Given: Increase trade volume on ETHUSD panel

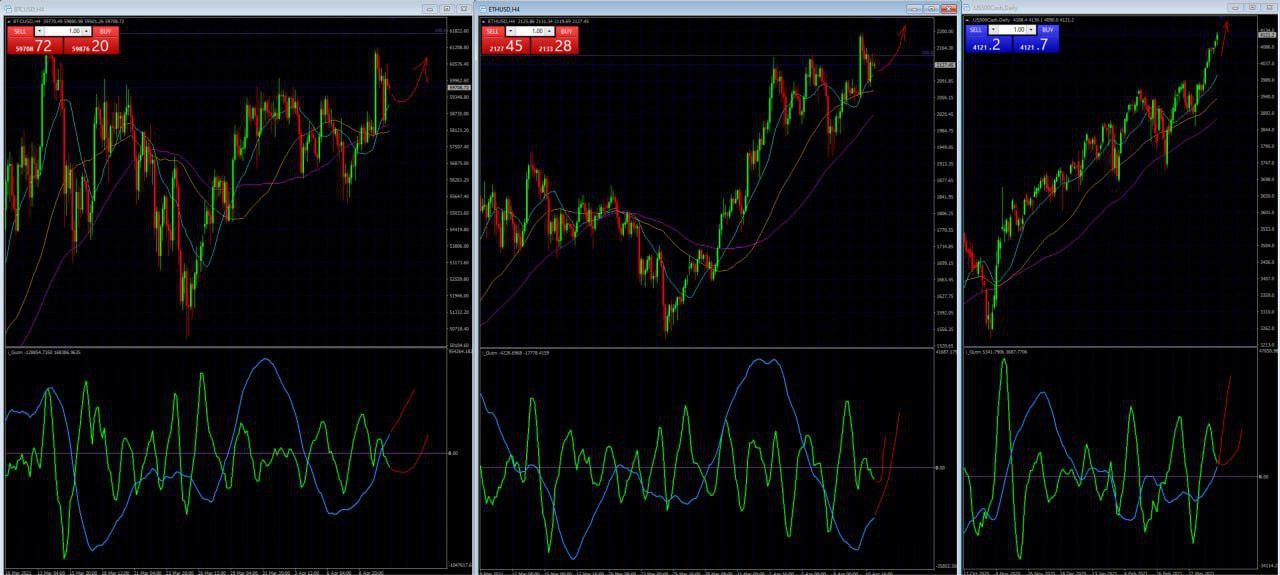Looking at the screenshot, I should pos(550,31).
